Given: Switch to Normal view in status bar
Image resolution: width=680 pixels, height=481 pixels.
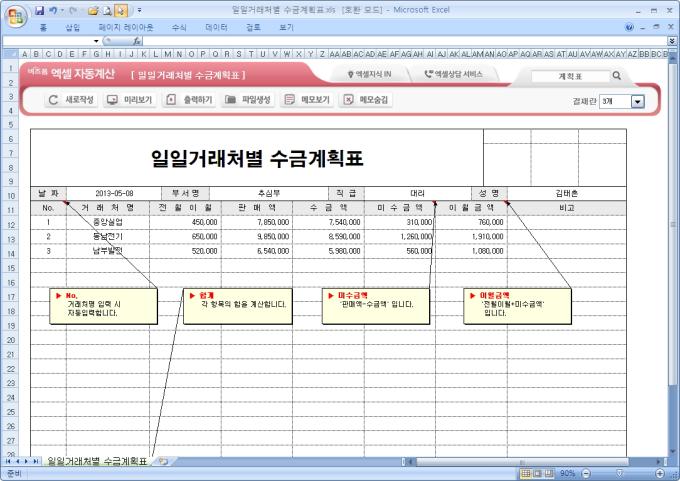Looking at the screenshot, I should click(x=526, y=473).
